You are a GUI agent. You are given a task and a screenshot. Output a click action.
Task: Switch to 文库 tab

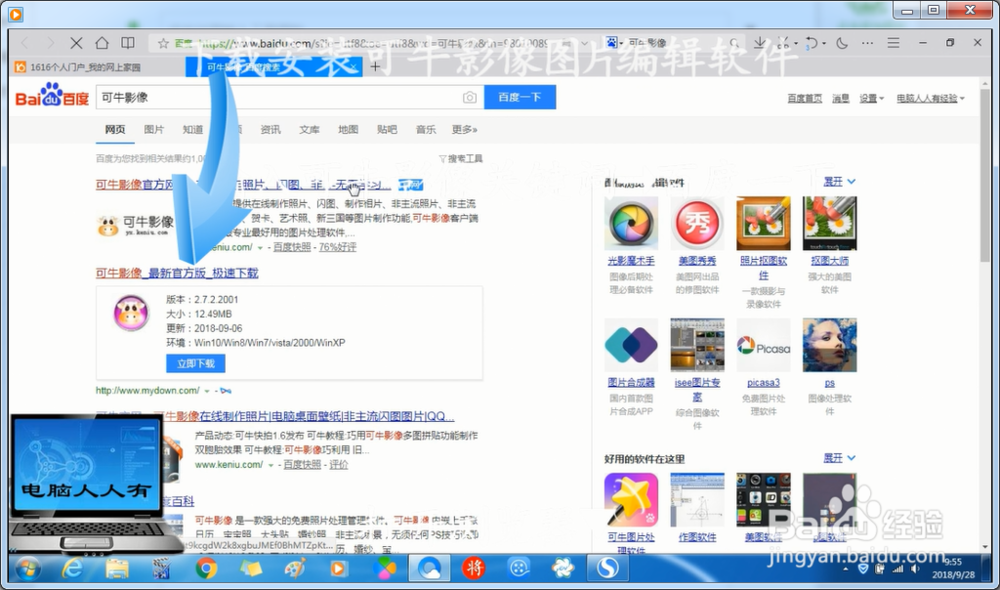pos(309,129)
